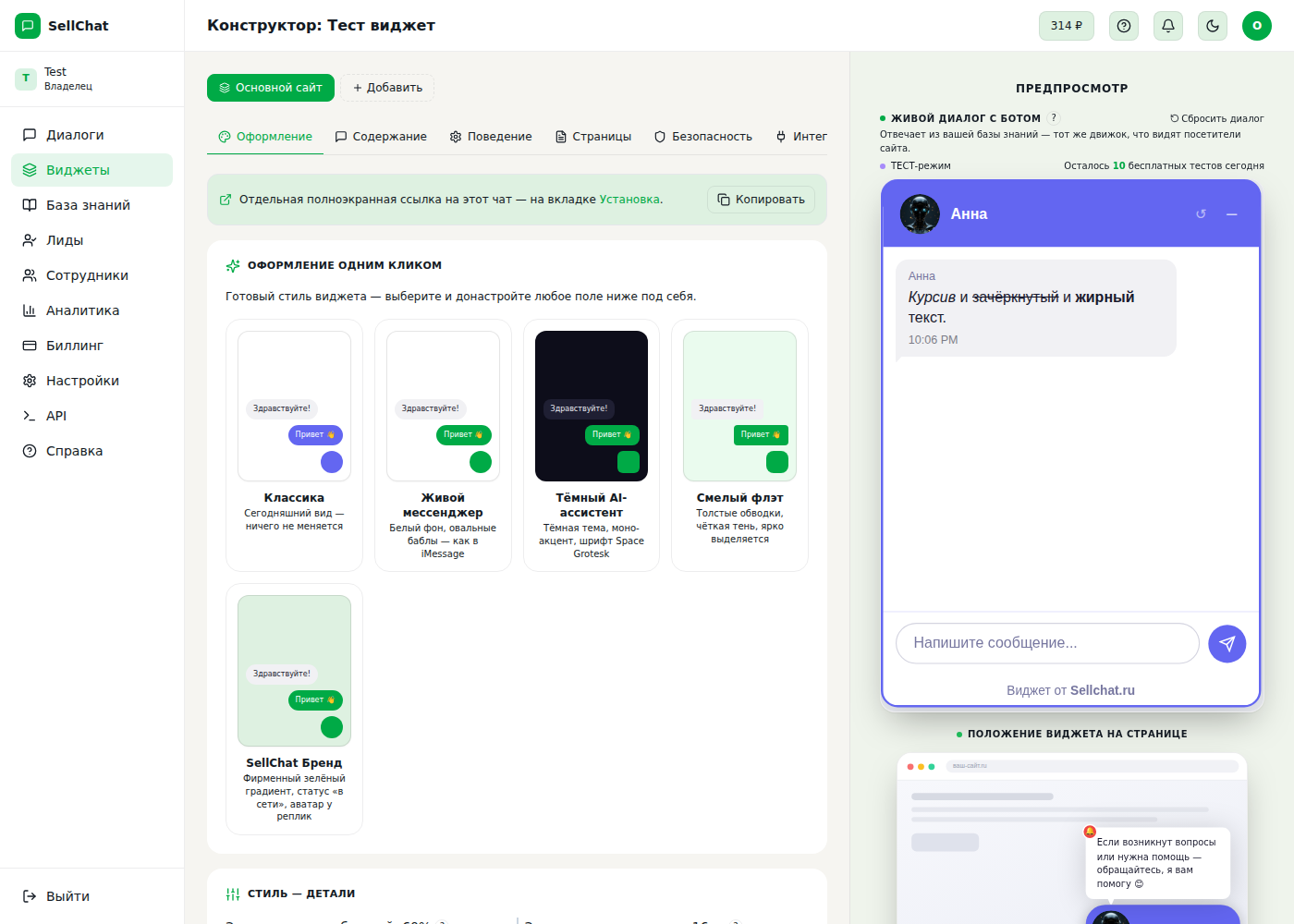The image size is (1294, 924).
Task: Open the user avatar menu
Action: click(x=1257, y=26)
